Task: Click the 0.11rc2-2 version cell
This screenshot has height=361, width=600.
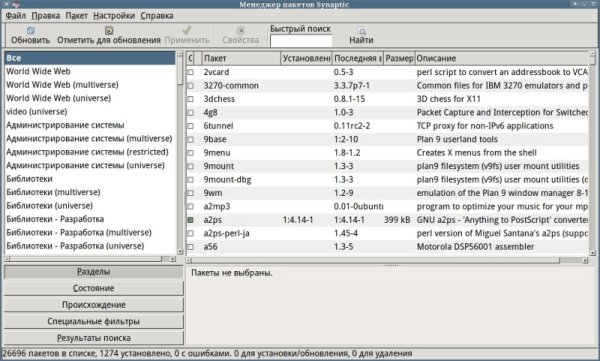Action: pos(352,126)
